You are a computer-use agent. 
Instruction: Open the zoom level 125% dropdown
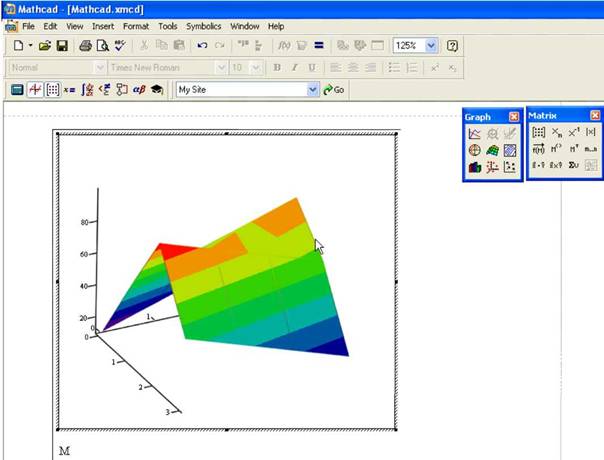click(x=431, y=46)
